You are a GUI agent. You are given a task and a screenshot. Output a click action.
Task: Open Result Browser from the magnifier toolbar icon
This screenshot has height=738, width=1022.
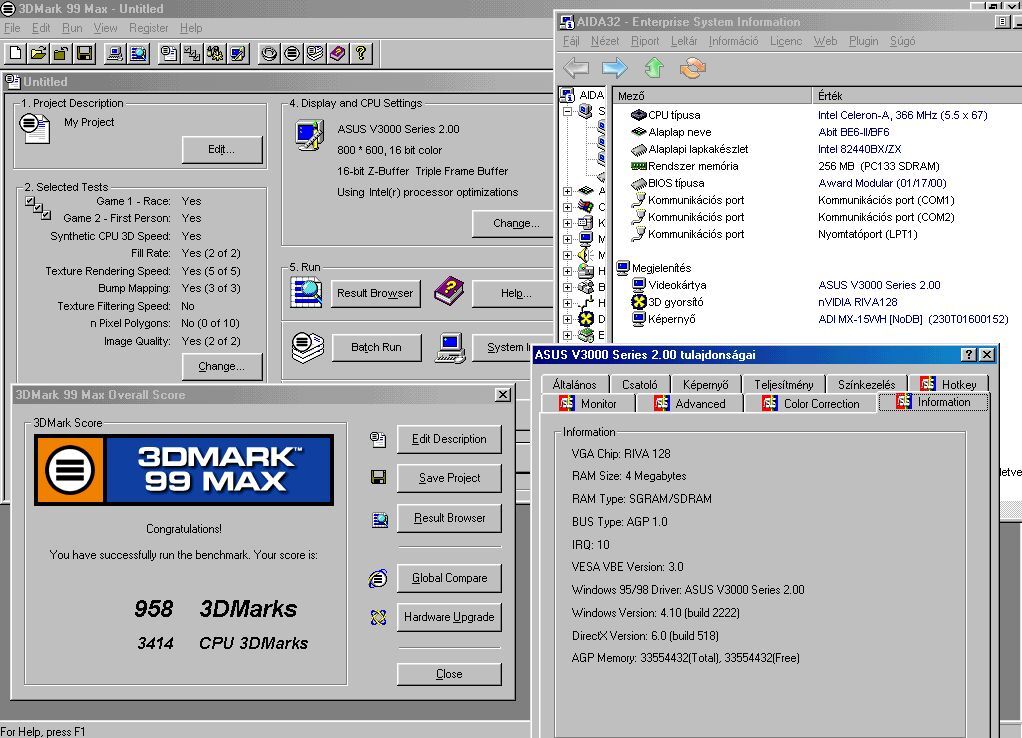pos(138,53)
